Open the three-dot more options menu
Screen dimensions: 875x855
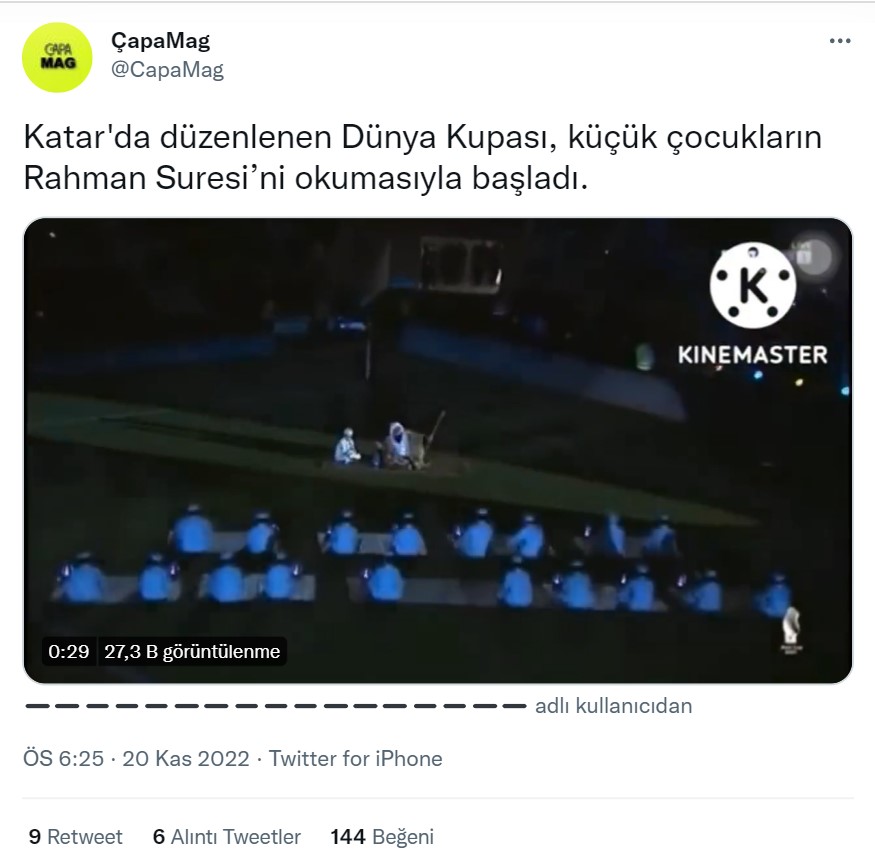[x=840, y=41]
